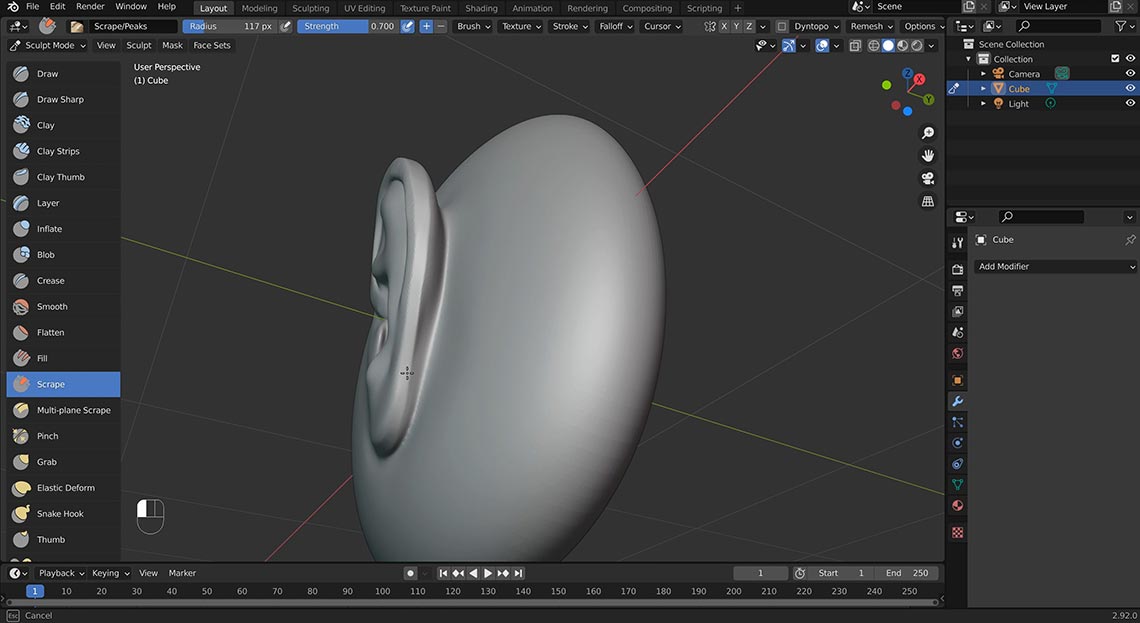The width and height of the screenshot is (1140, 623).
Task: Toggle camera view icon in viewport
Action: point(928,179)
